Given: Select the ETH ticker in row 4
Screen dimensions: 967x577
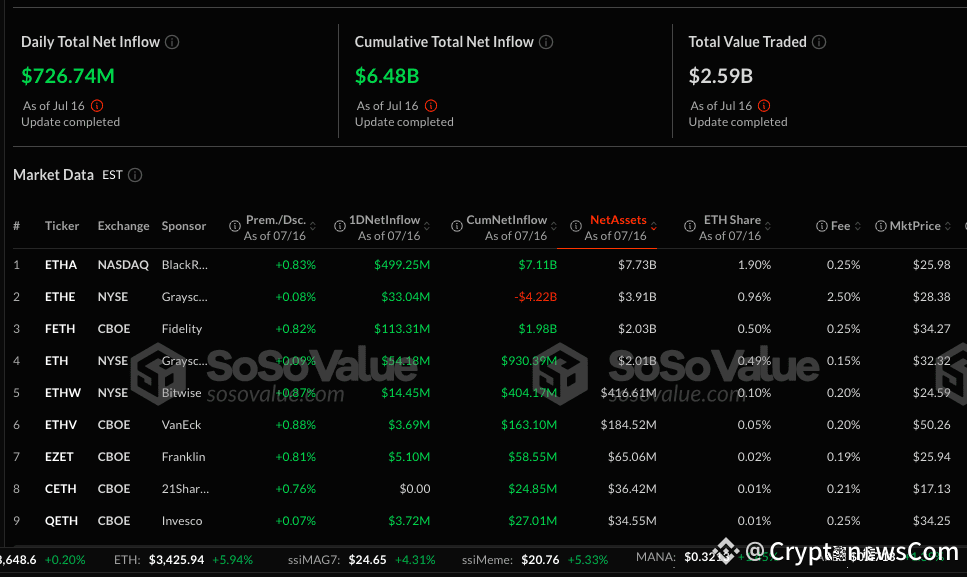Looking at the screenshot, I should click(56, 361).
